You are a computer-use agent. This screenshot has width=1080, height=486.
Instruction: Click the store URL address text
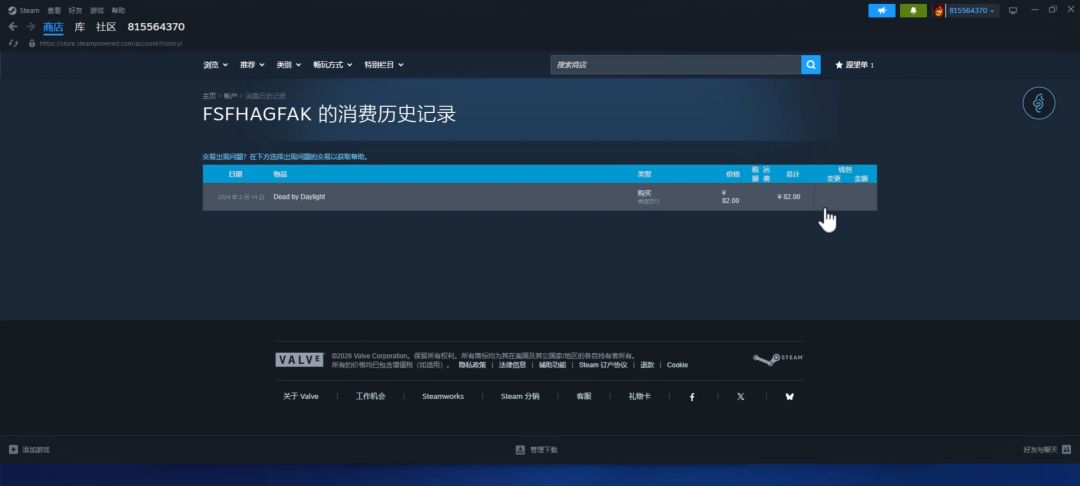pos(111,43)
